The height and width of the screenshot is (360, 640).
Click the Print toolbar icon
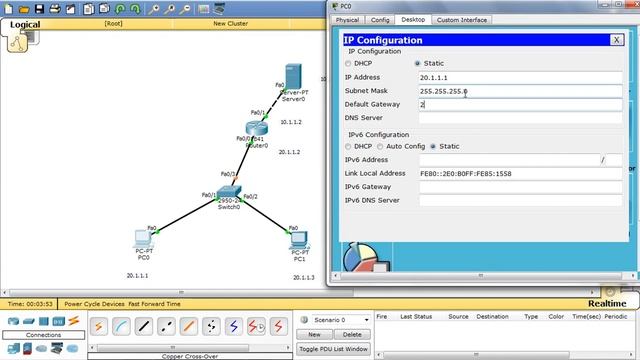pos(55,9)
